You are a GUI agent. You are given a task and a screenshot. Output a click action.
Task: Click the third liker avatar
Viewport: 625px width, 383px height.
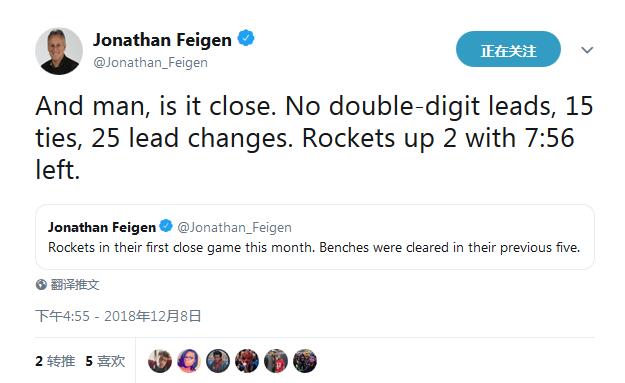click(x=218, y=361)
